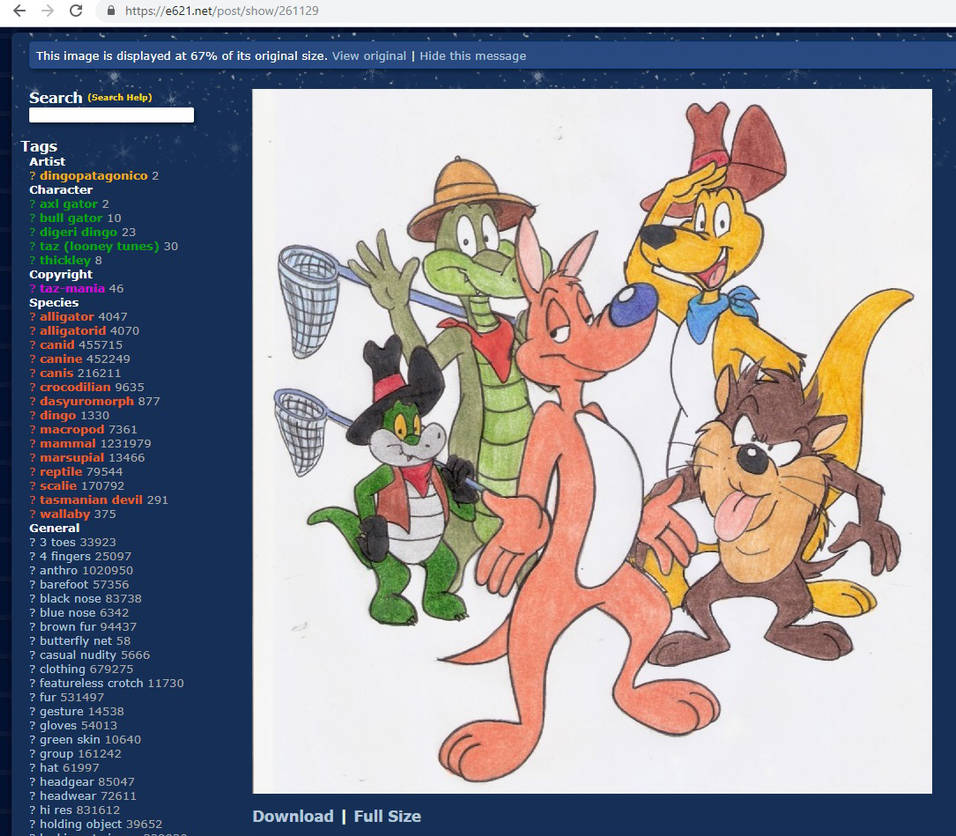Open the taz-mania copyright tag
Viewport: 956px width, 836px height.
(72, 288)
